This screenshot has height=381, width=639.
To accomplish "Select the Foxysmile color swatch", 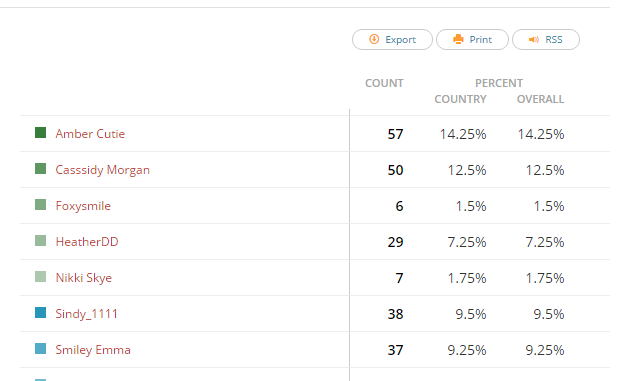I will click(x=40, y=204).
